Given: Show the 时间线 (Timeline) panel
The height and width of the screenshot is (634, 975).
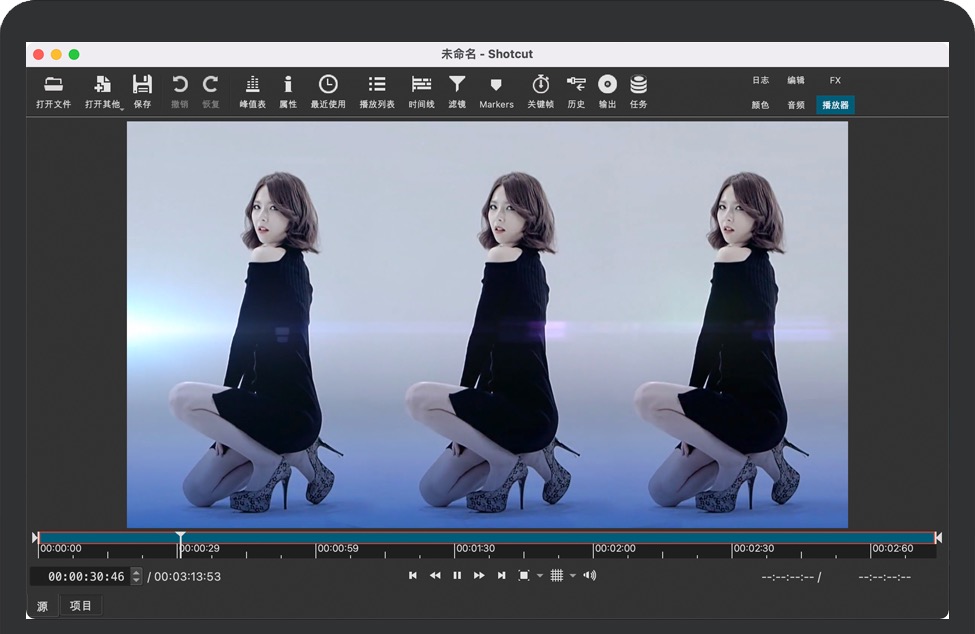Looking at the screenshot, I should coord(421,85).
